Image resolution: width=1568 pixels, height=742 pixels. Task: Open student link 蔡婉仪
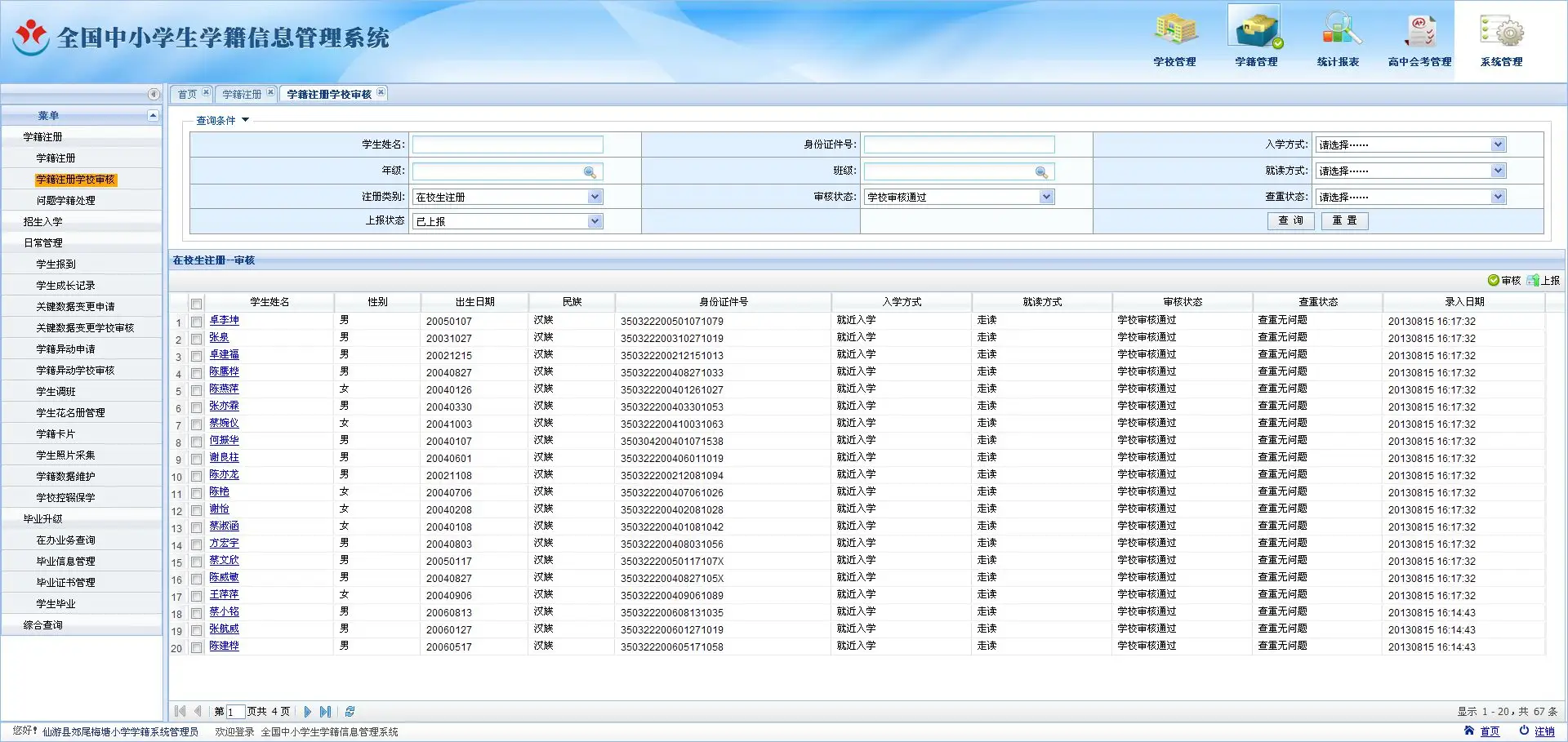(224, 423)
